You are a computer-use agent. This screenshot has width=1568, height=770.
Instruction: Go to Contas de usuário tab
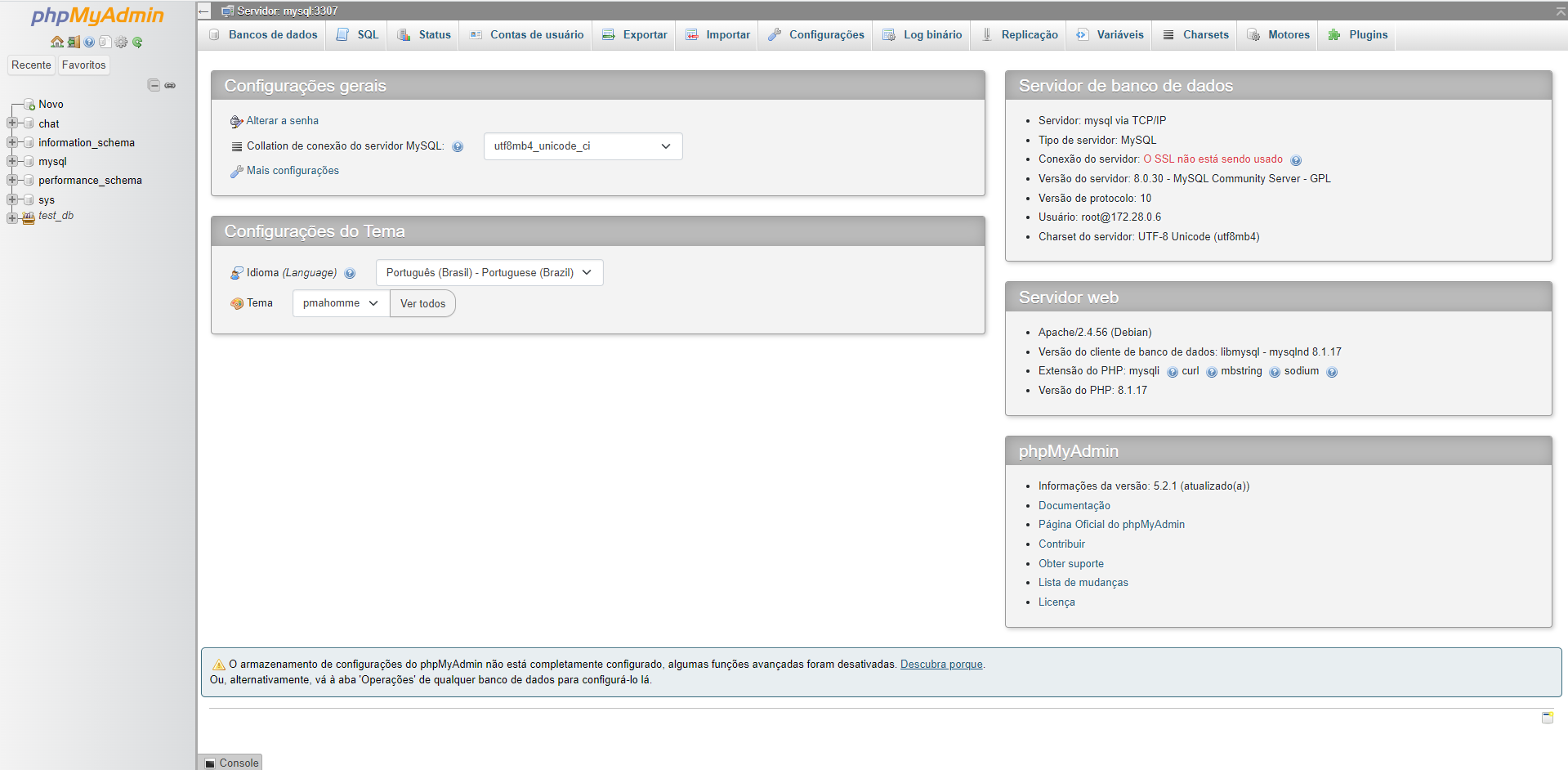[527, 35]
